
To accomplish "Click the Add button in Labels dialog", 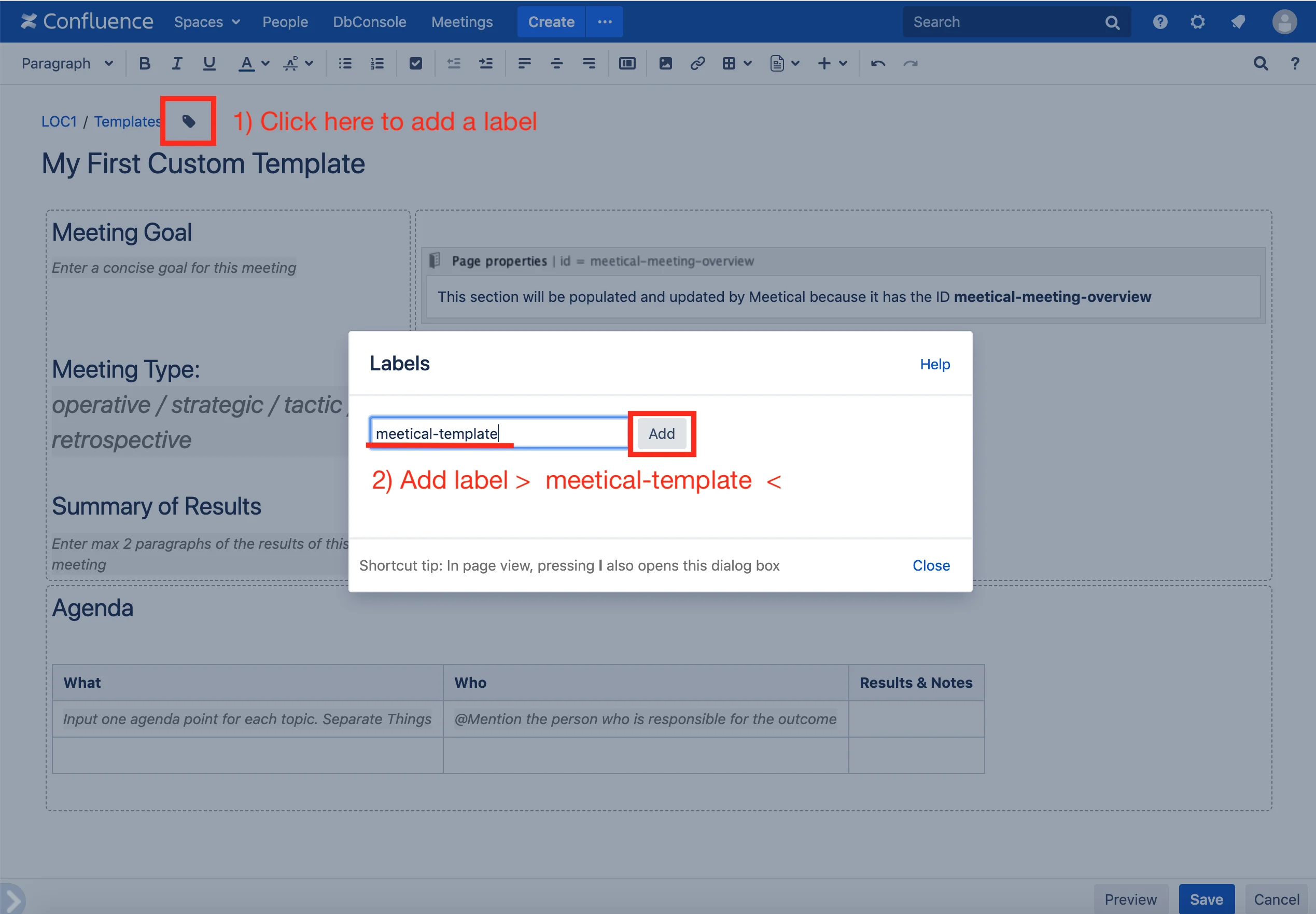I will (662, 434).
